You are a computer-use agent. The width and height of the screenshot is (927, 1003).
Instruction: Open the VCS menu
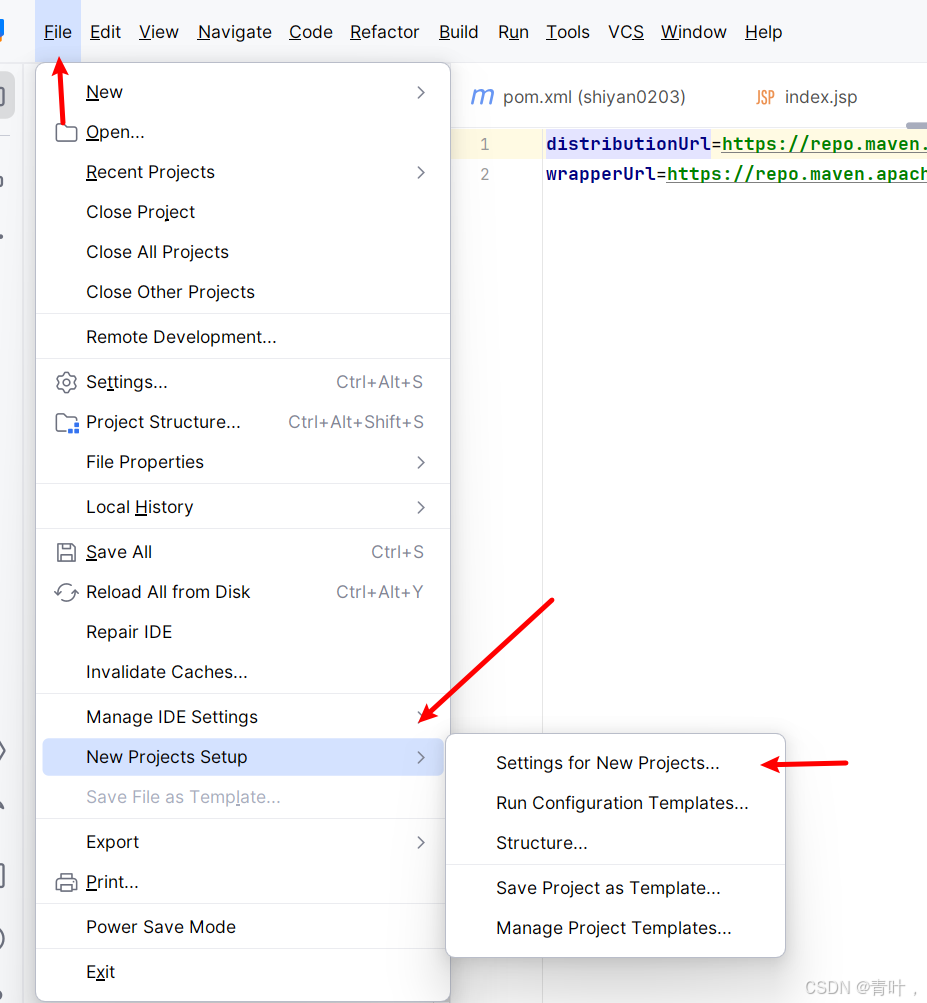point(626,32)
